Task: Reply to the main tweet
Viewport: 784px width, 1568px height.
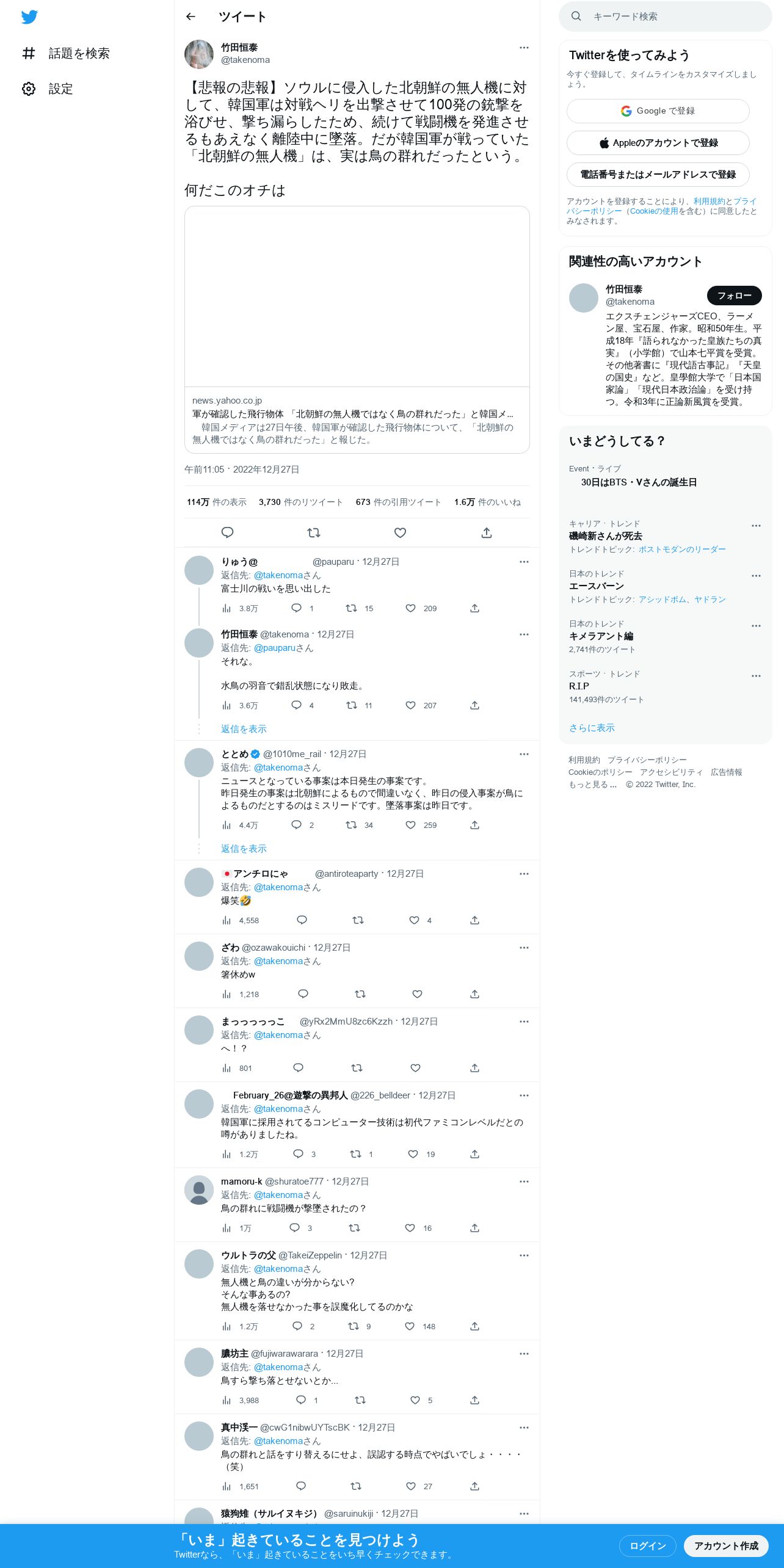Action: 227,532
